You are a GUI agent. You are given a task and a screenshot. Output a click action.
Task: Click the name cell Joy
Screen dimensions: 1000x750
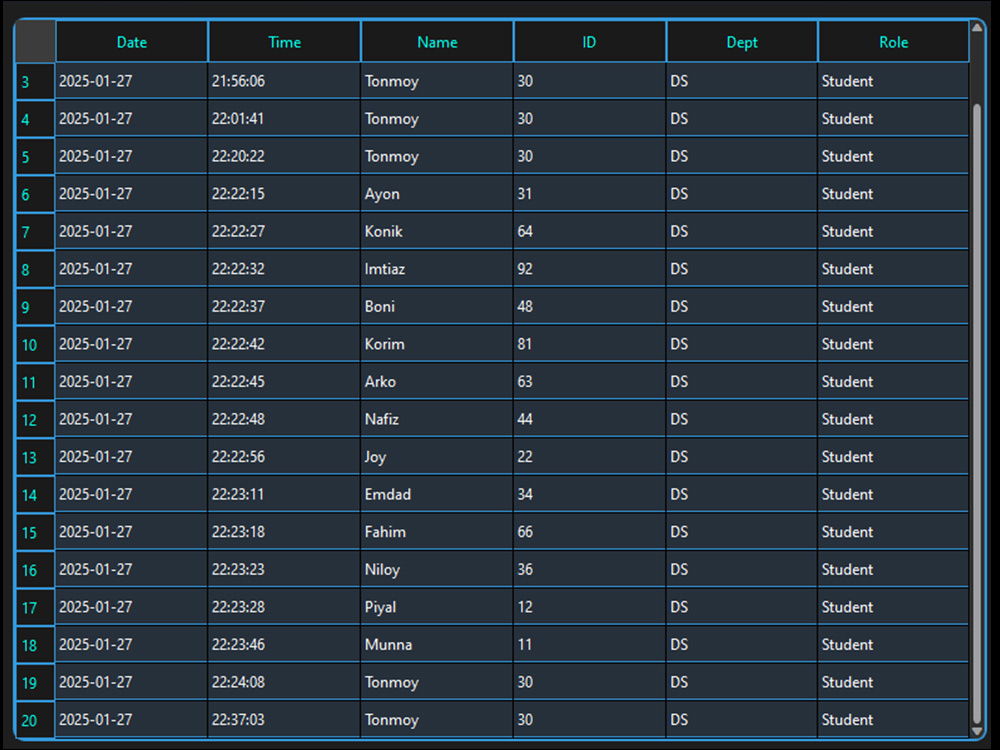pos(437,457)
